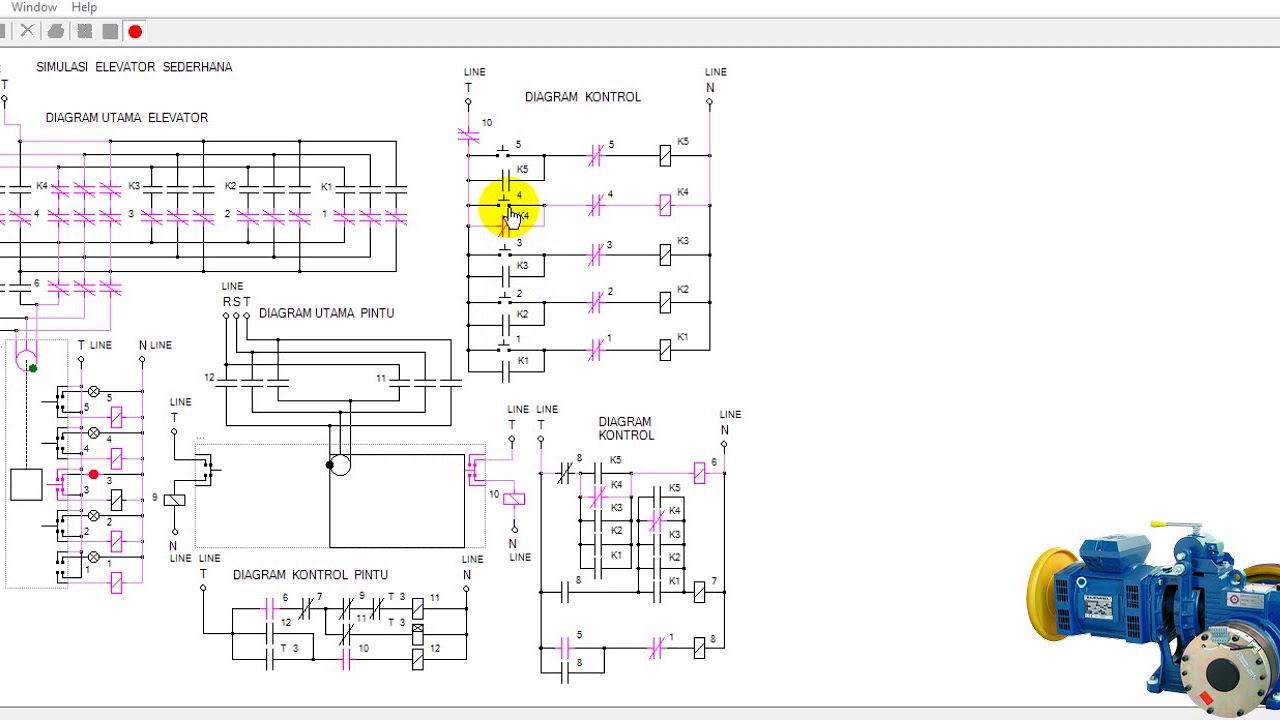
Task: Open the Help menu
Action: click(84, 7)
